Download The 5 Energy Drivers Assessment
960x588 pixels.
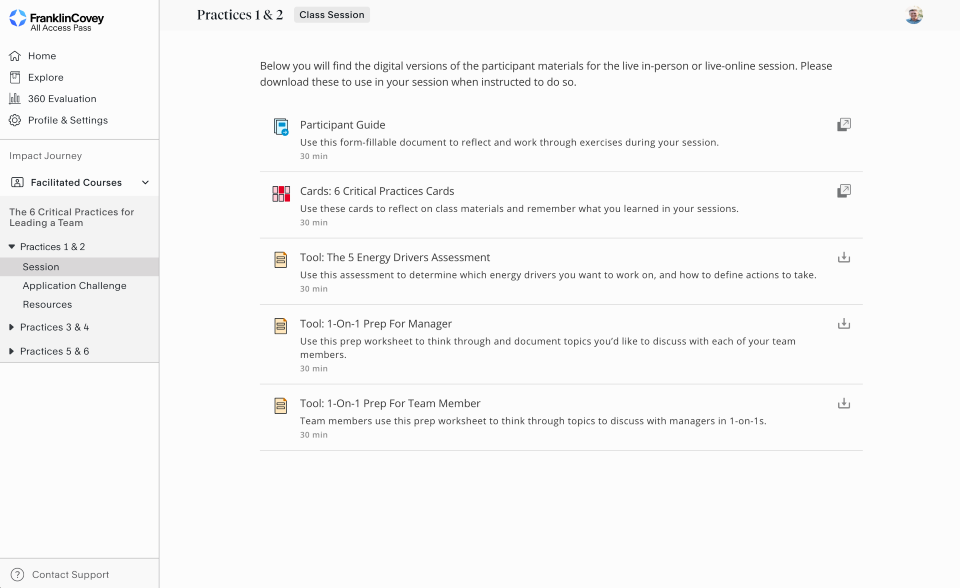[844, 257]
